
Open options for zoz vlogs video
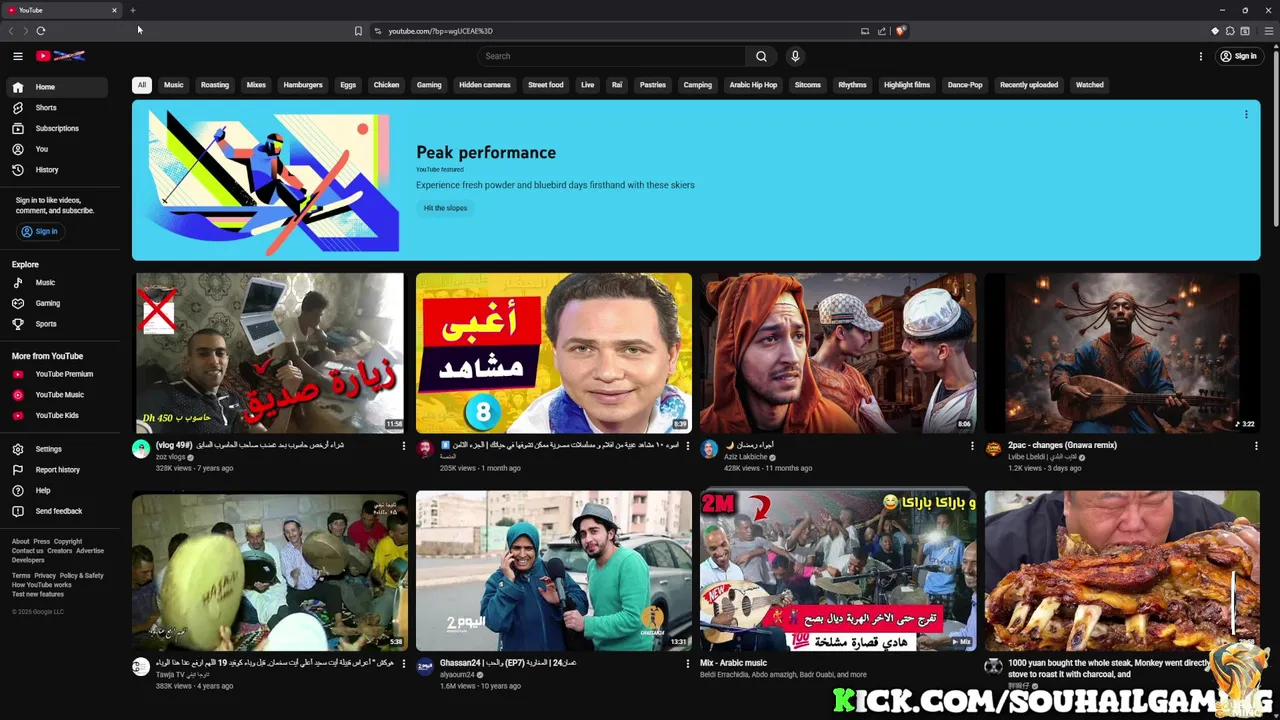pyautogui.click(x=404, y=446)
